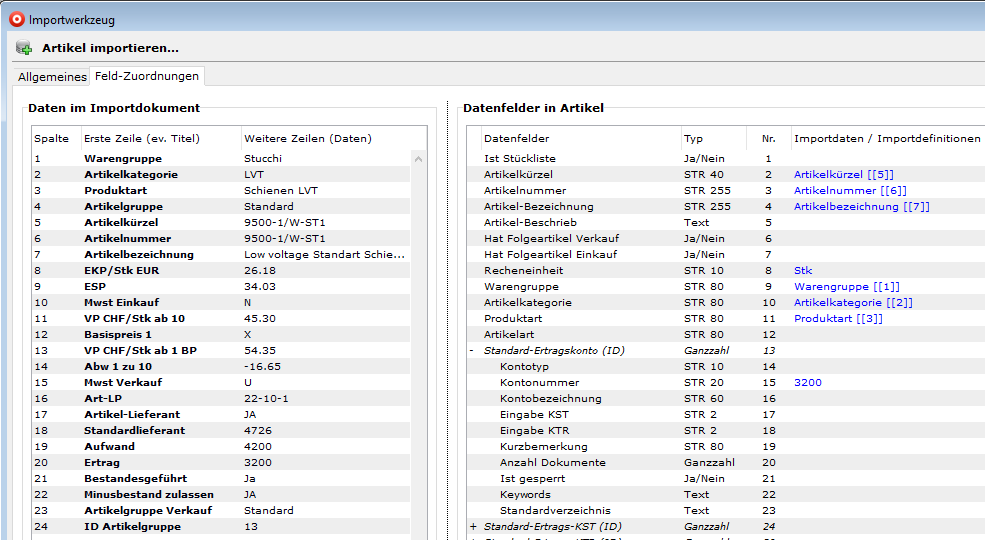Click the scroll-up arrow in import document list

(x=419, y=159)
